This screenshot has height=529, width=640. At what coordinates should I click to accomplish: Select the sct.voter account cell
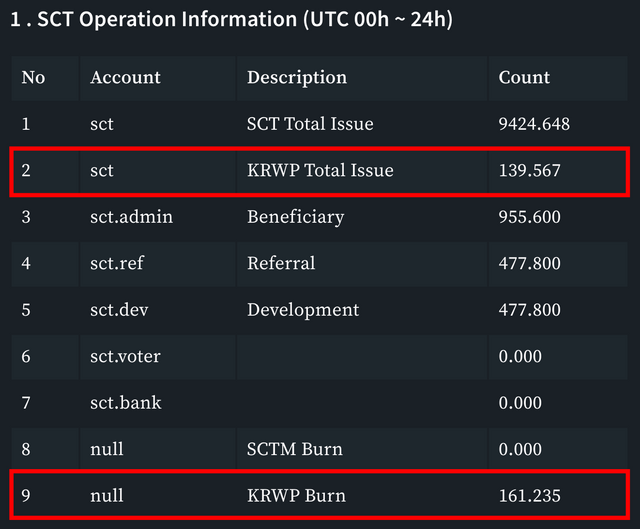125,356
